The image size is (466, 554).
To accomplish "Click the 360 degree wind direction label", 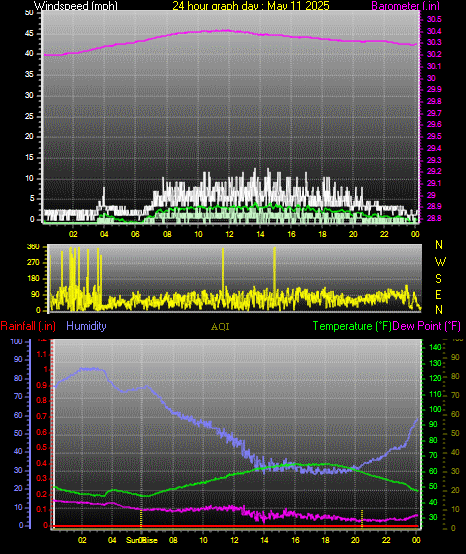I will [x=33, y=247].
